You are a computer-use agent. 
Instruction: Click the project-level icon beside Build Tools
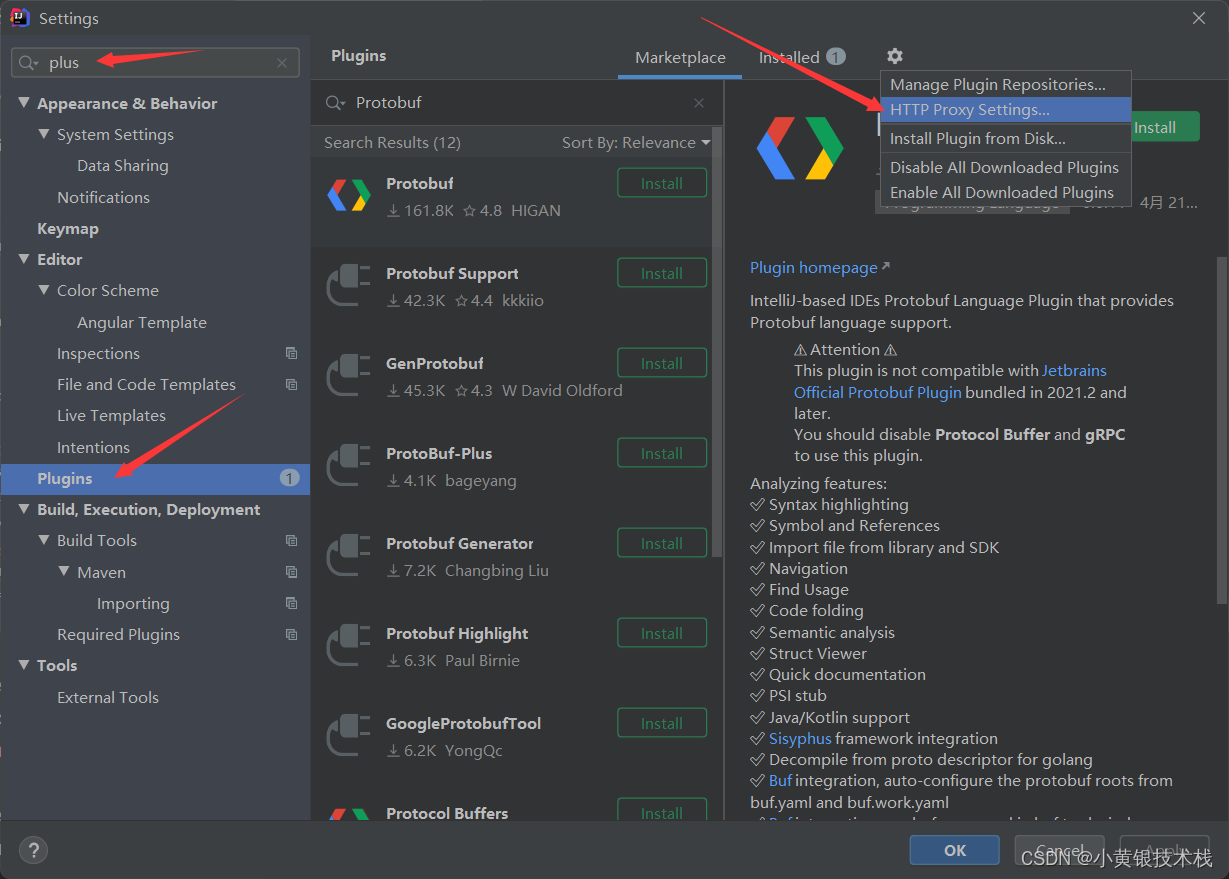291,540
